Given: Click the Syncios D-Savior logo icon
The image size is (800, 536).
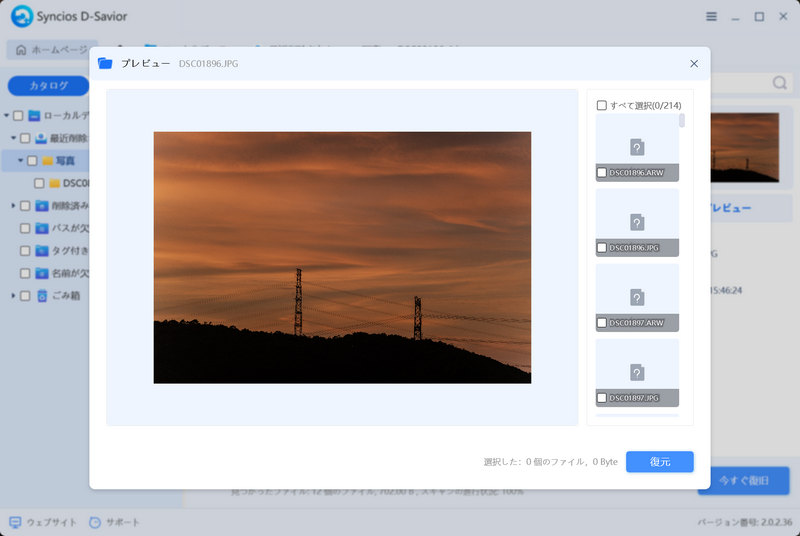Looking at the screenshot, I should coord(21,16).
